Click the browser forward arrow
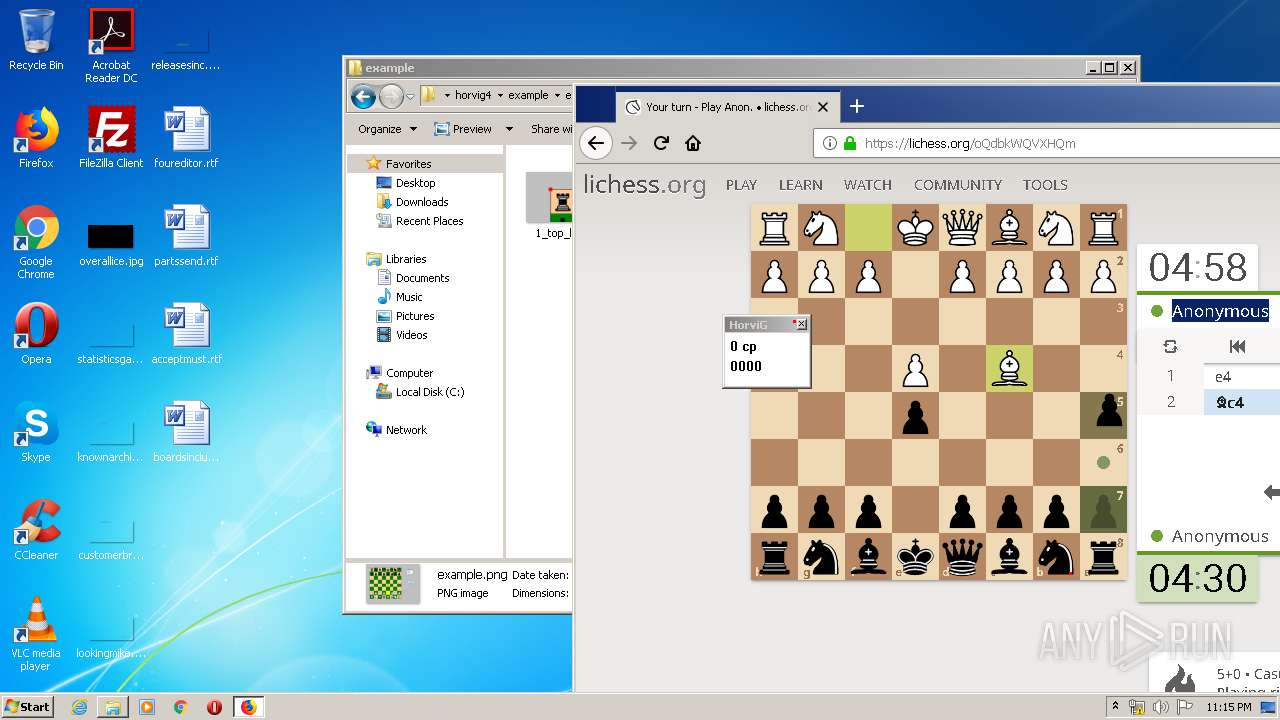The width and height of the screenshot is (1280, 720). tap(629, 143)
